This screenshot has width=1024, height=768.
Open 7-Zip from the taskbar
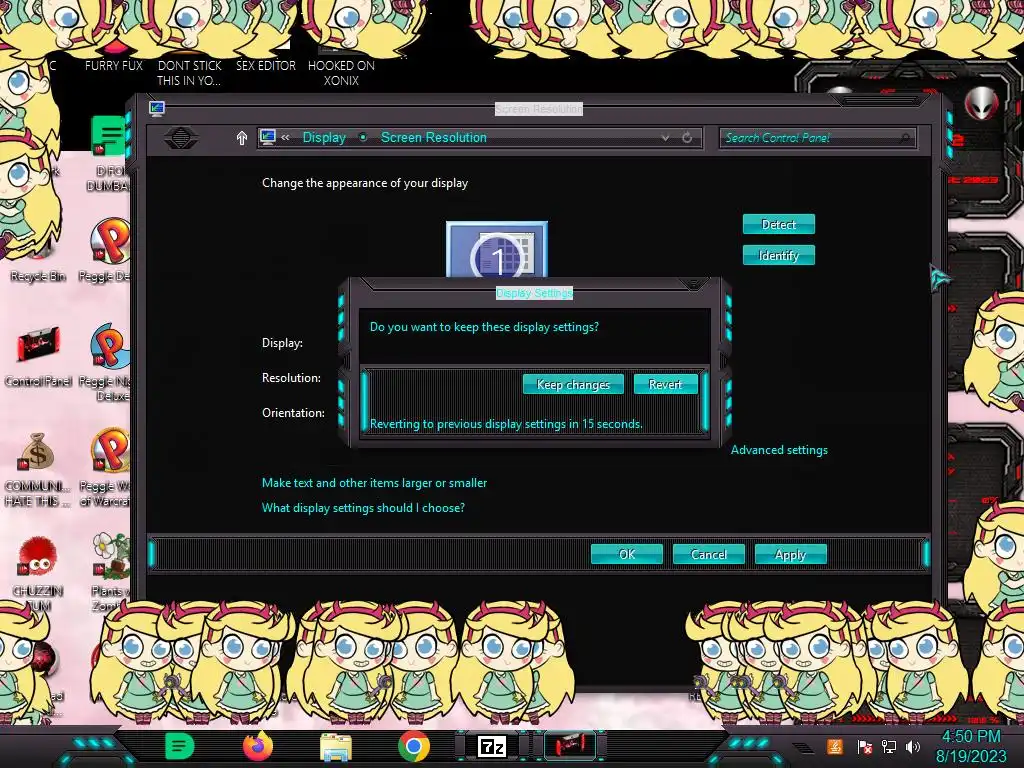tap(492, 746)
